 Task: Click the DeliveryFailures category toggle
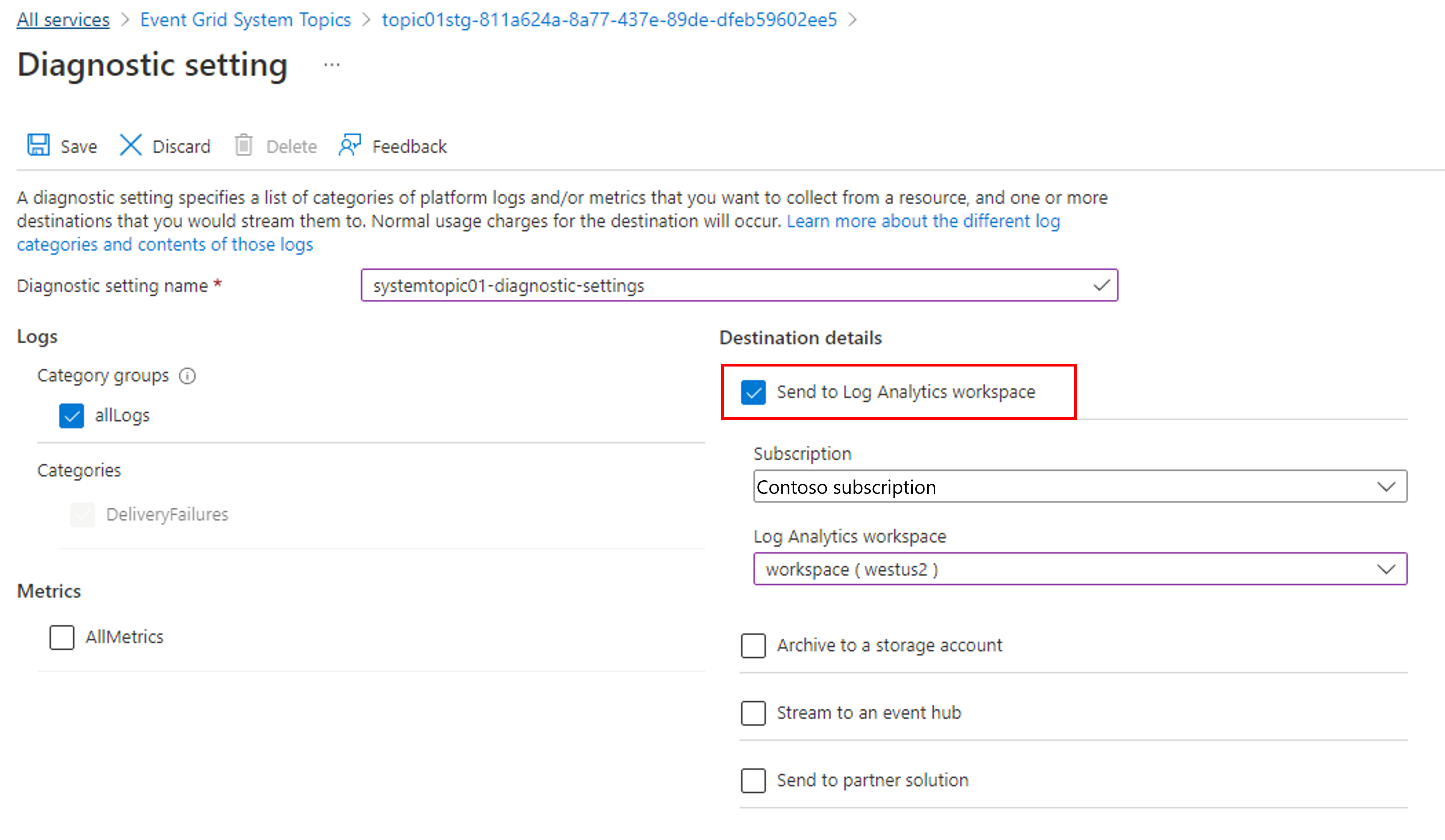tap(82, 513)
